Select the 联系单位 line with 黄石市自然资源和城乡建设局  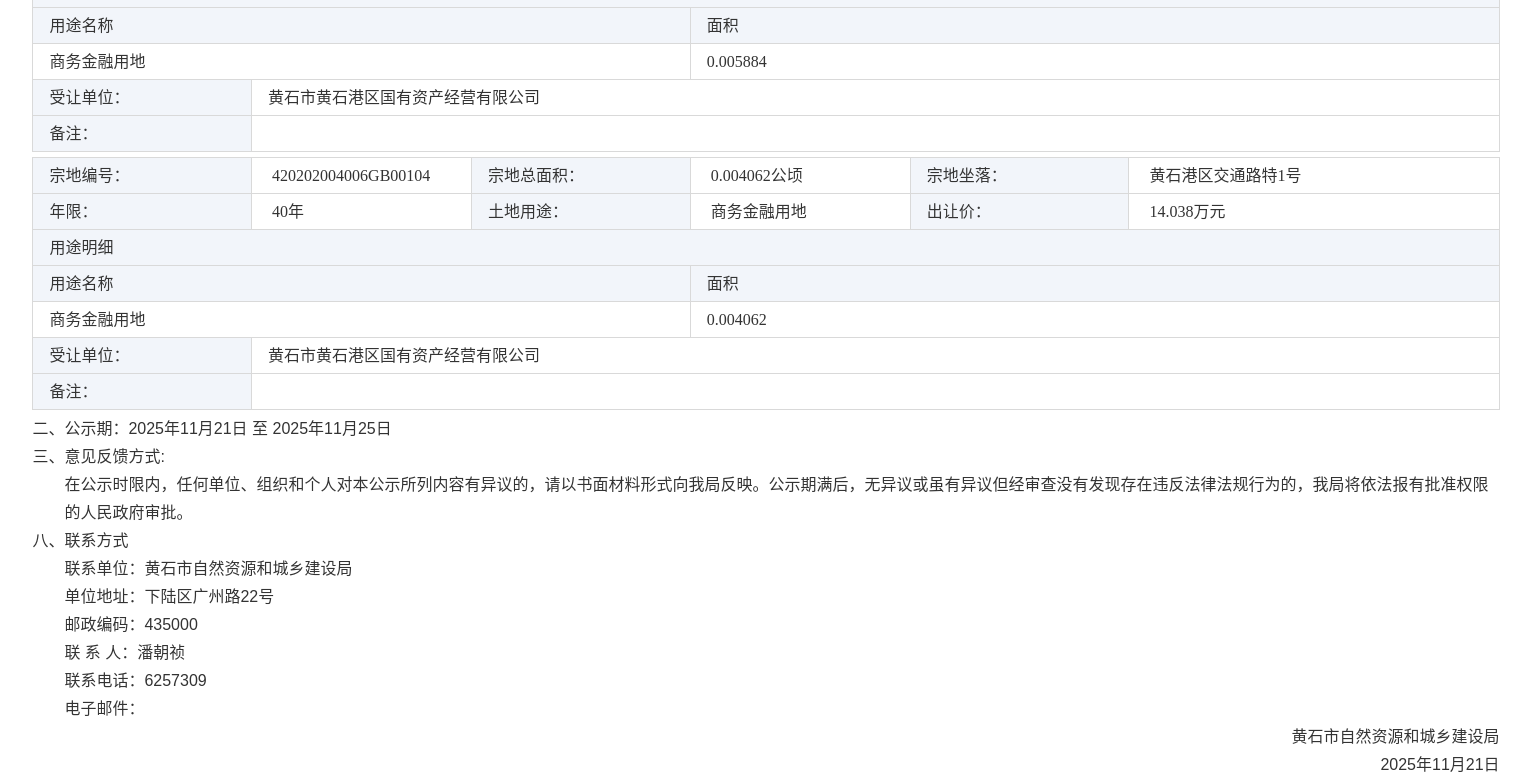(x=208, y=569)
